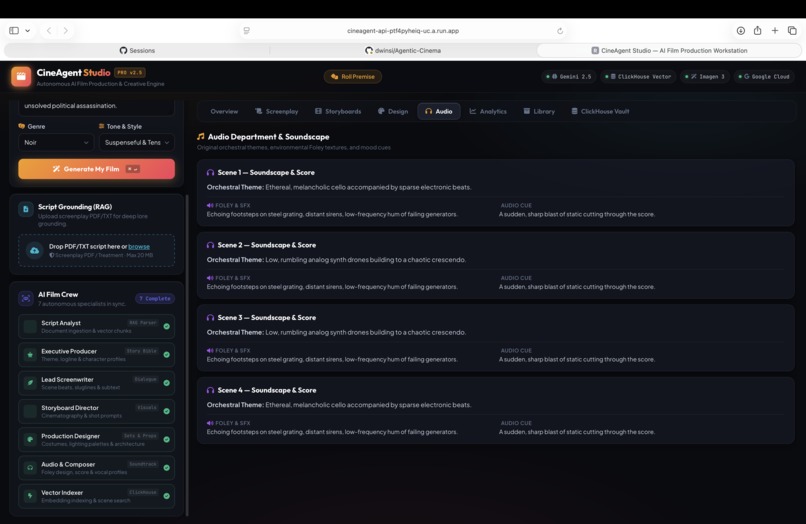806x524 pixels.
Task: Click the green check on Script Analyst row
Action: pyautogui.click(x=167, y=327)
